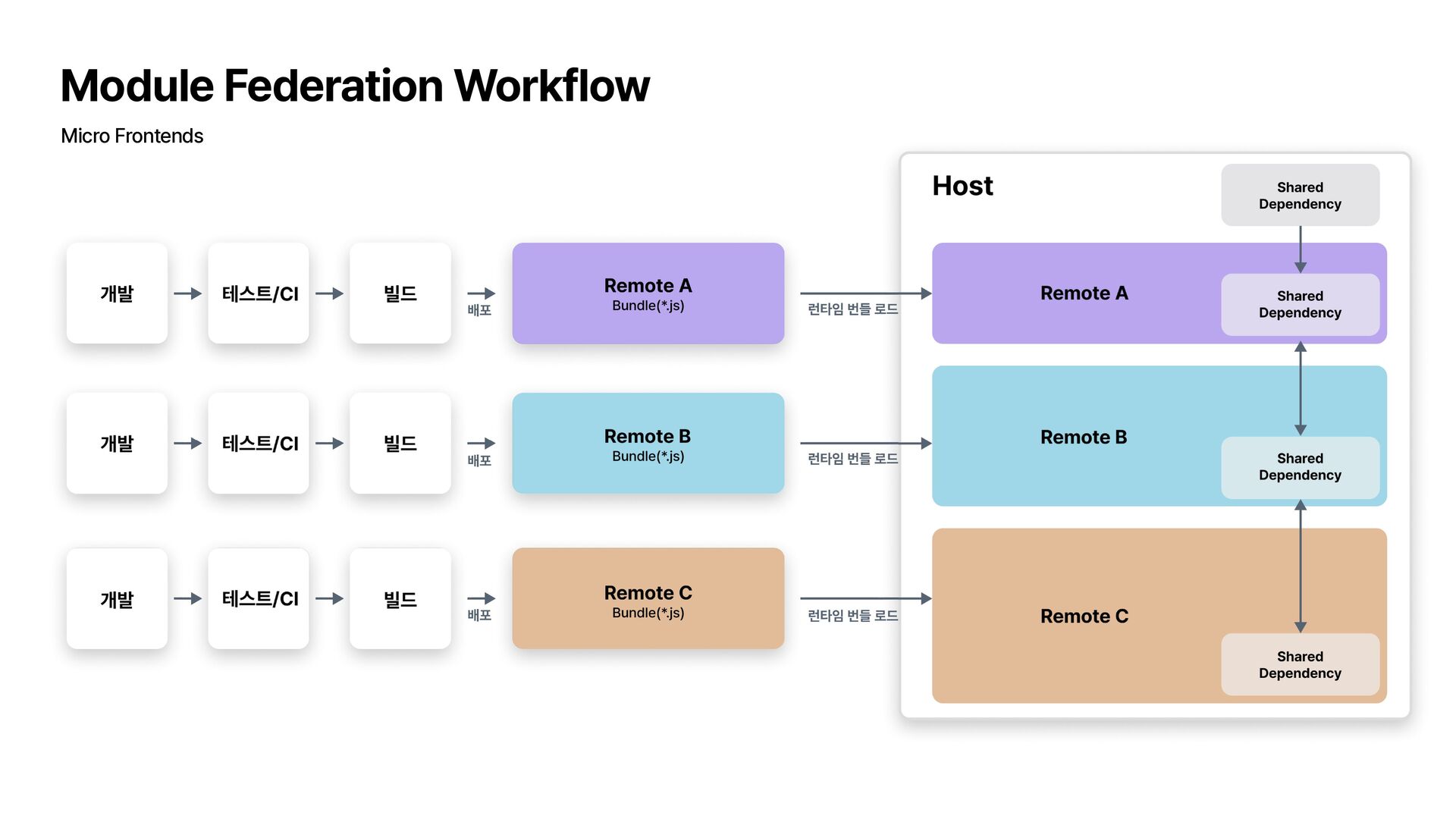Select the 테스트/CI box in the Remote A row

[x=259, y=293]
